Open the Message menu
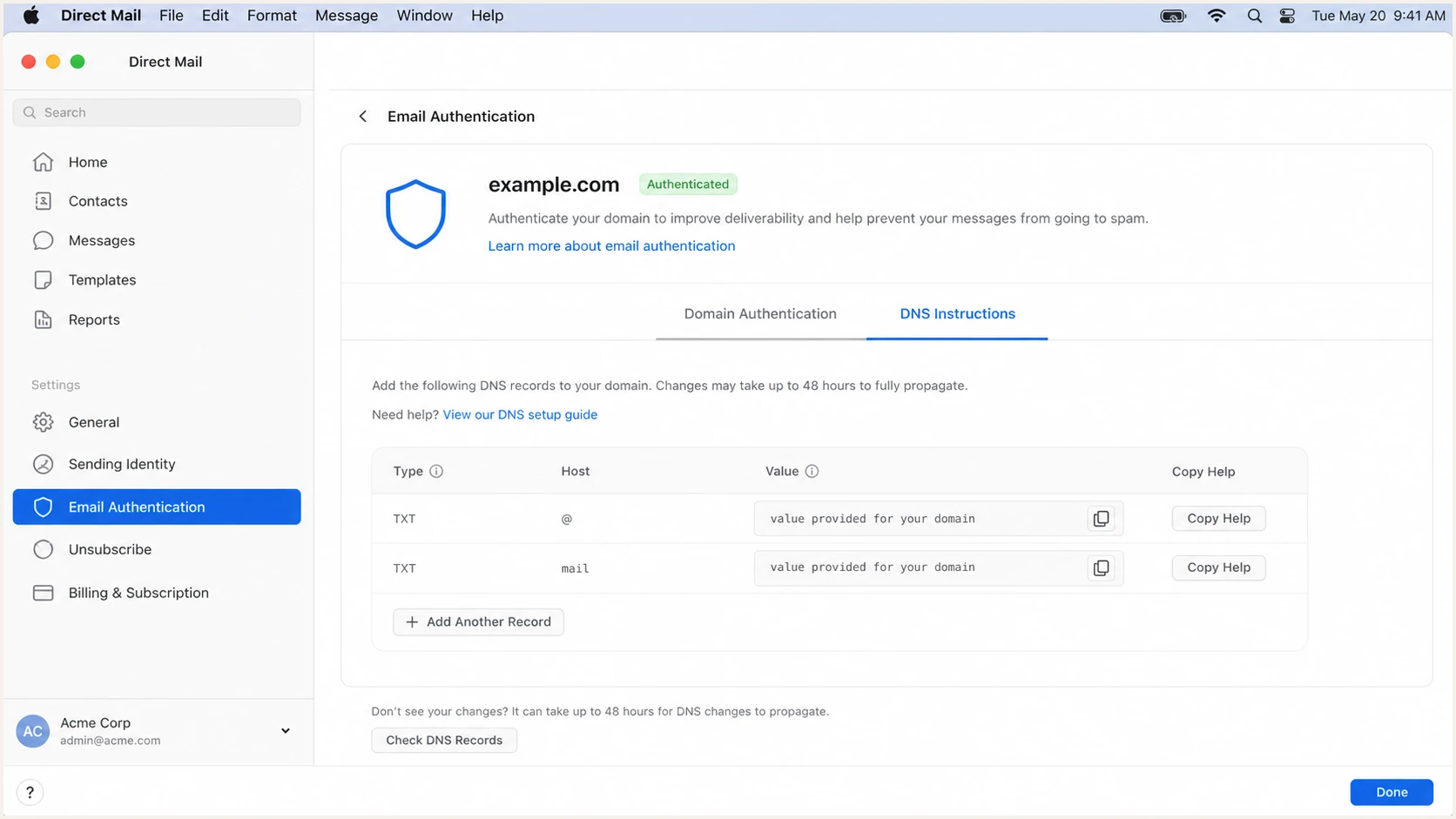The height and width of the screenshot is (819, 1456). tap(347, 16)
